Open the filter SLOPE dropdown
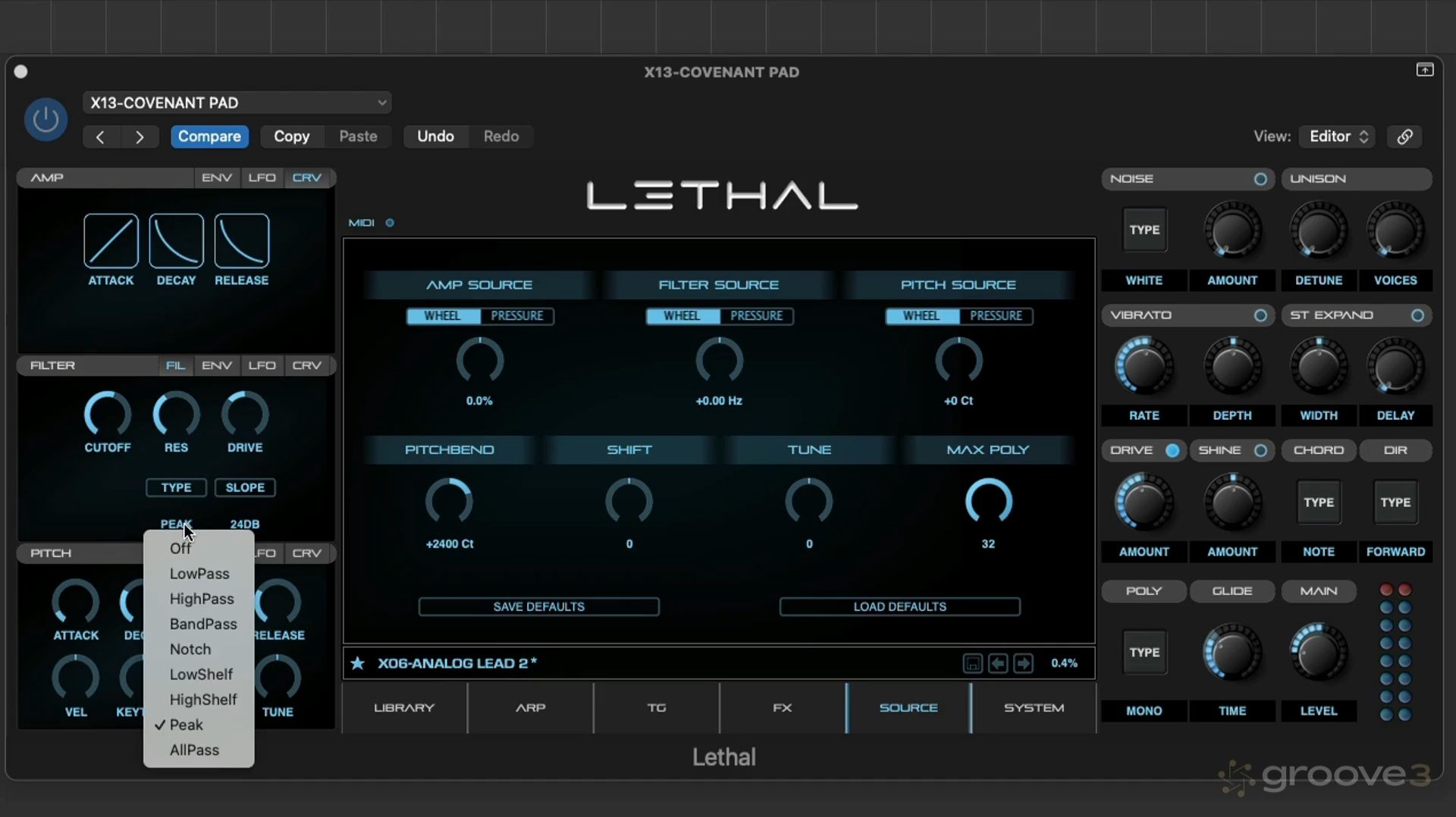The height and width of the screenshot is (817, 1456). click(x=245, y=487)
